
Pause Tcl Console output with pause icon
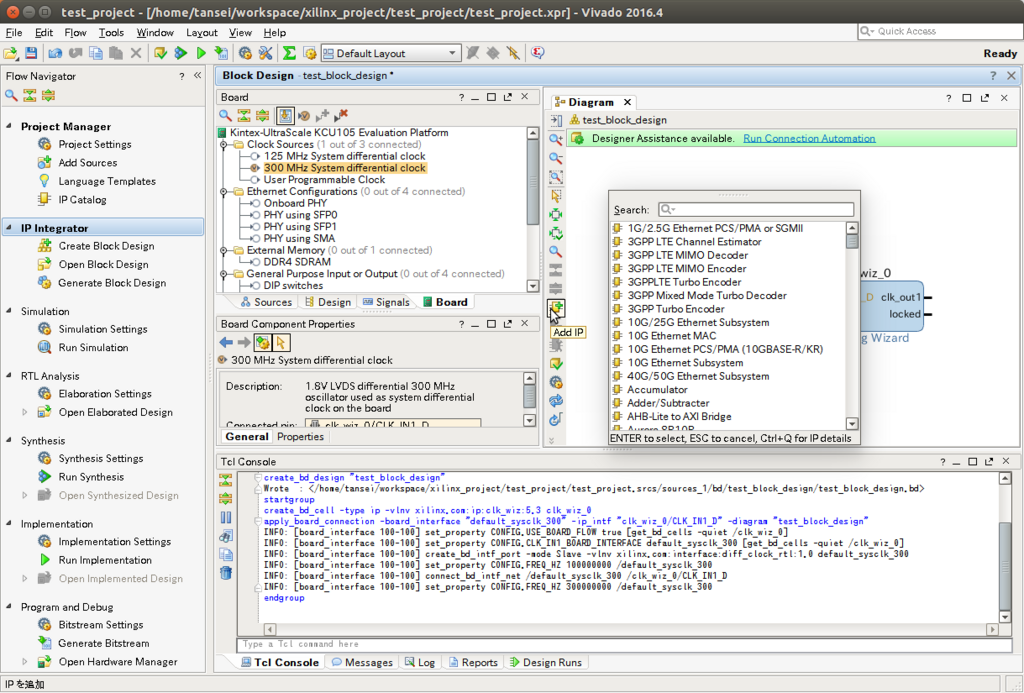click(225, 518)
